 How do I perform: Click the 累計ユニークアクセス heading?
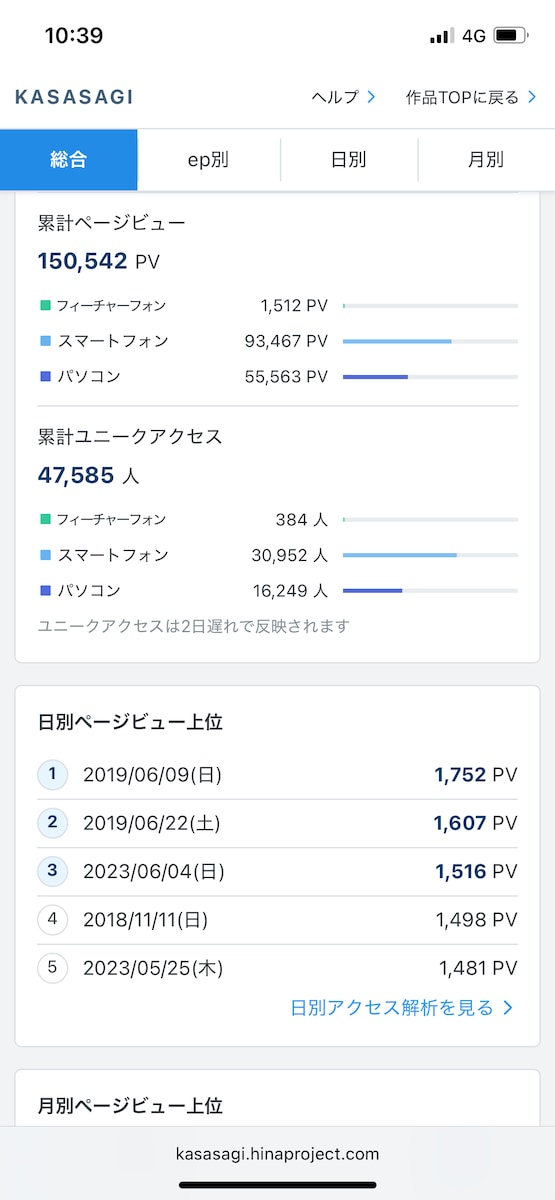[x=130, y=436]
